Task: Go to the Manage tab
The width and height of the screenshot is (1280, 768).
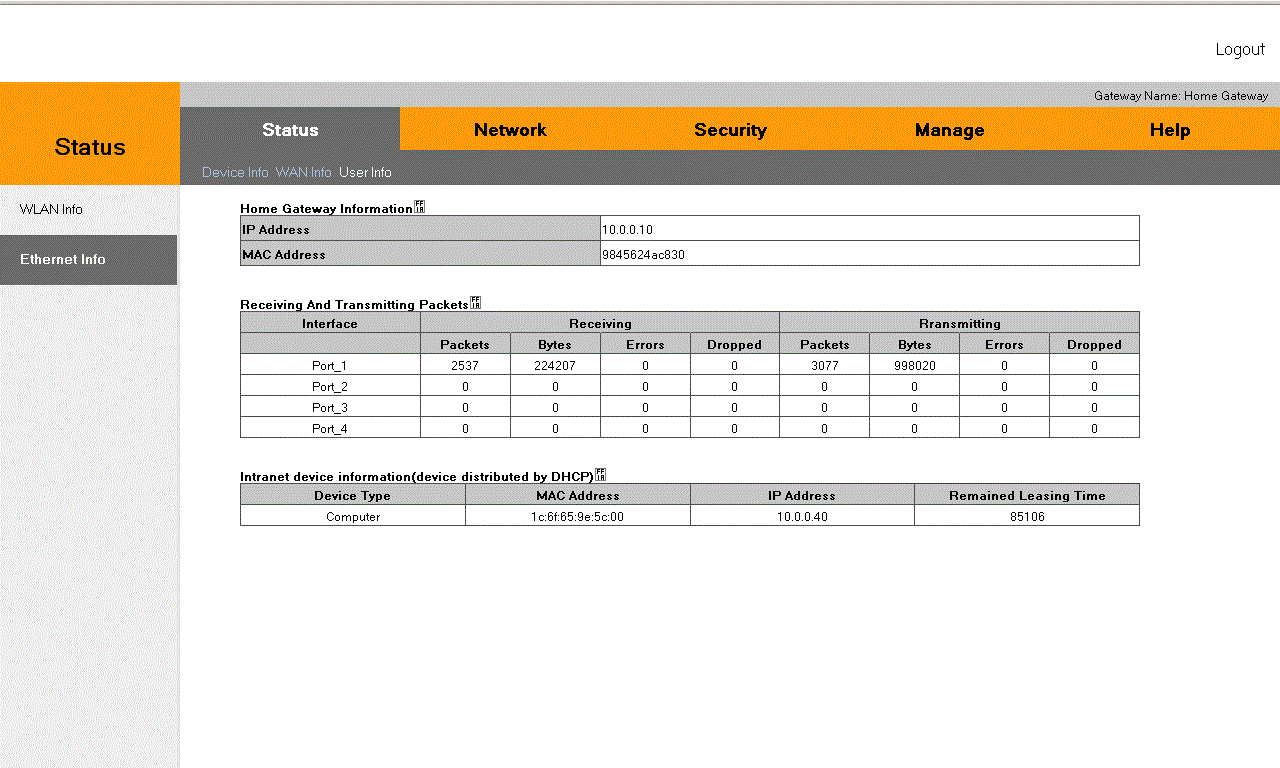Action: coord(949,130)
